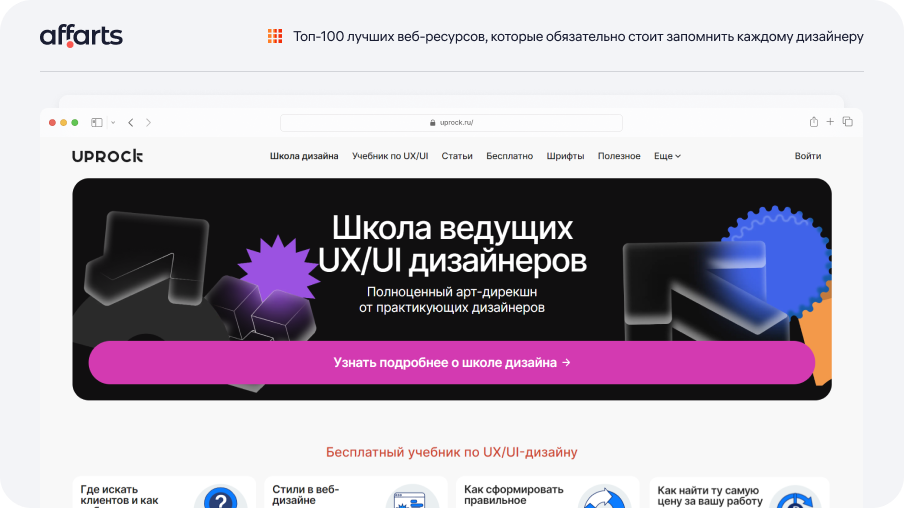
Task: Click the browser forward arrow
Action: pyautogui.click(x=148, y=122)
